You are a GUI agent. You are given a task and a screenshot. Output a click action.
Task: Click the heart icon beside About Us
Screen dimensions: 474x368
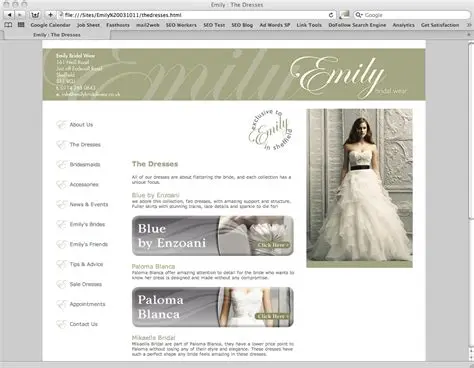[x=61, y=125]
